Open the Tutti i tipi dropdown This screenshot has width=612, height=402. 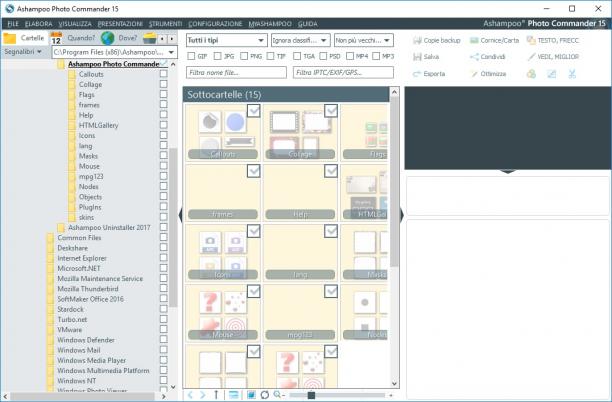click(226, 40)
